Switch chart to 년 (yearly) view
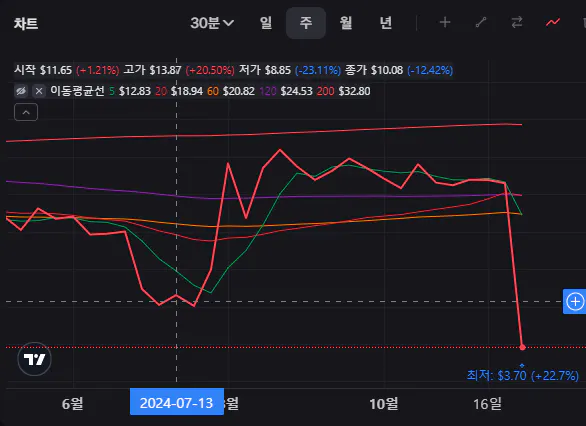The height and width of the screenshot is (426, 586). [x=386, y=23]
